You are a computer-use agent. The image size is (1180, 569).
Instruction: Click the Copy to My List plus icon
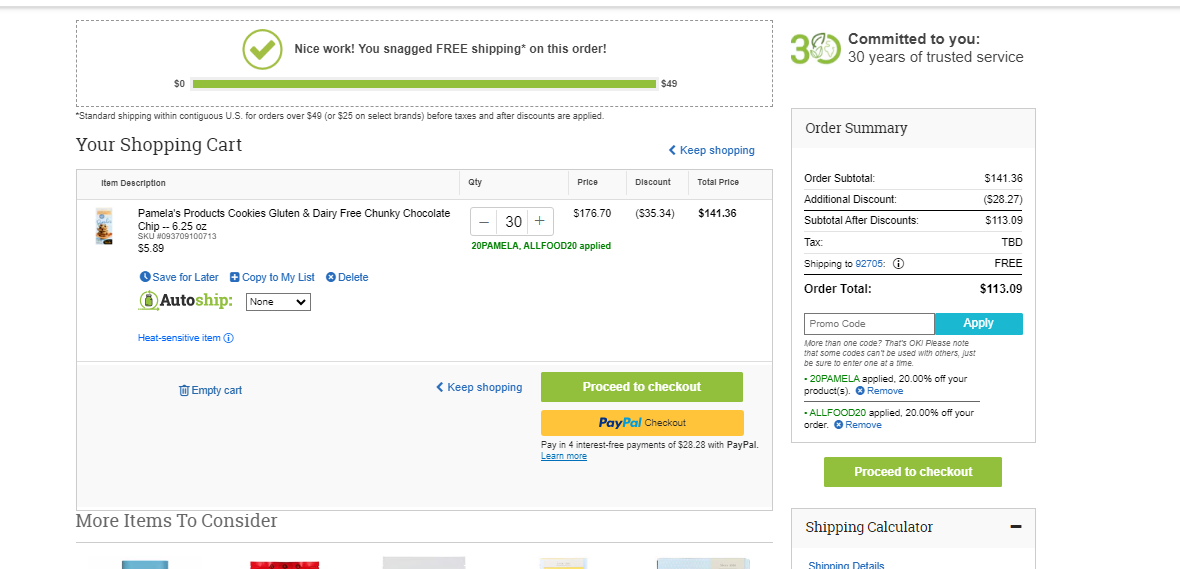coord(235,277)
